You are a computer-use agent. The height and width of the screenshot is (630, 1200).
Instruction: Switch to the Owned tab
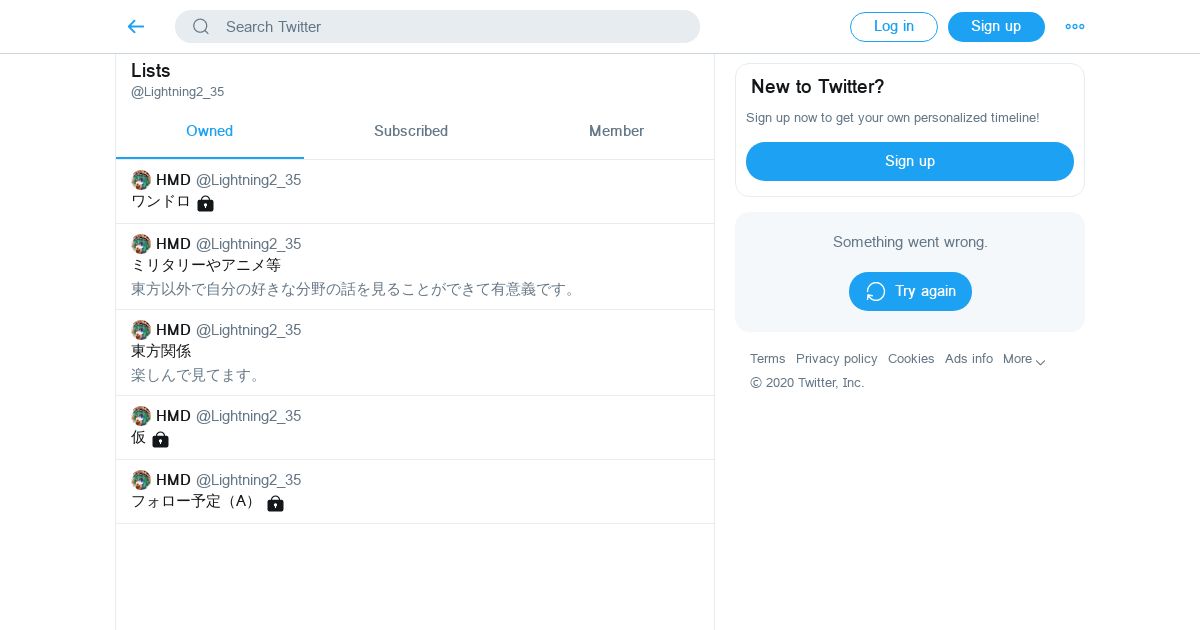tap(210, 132)
